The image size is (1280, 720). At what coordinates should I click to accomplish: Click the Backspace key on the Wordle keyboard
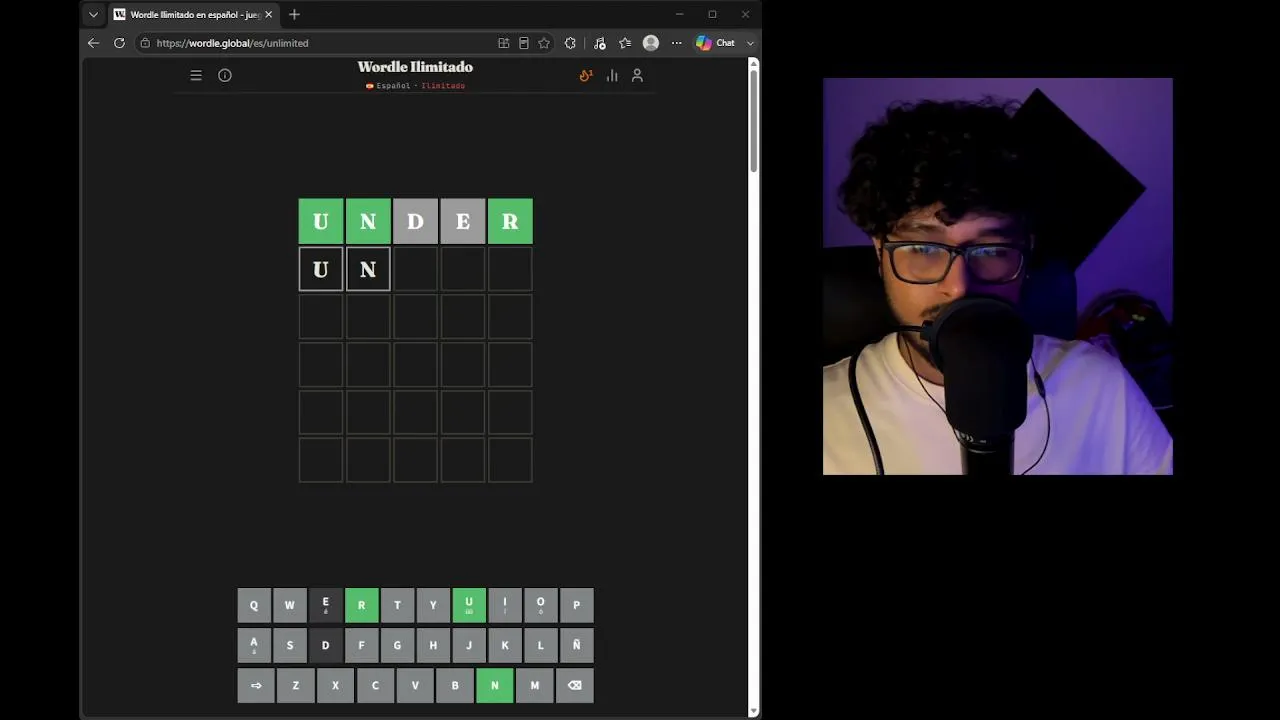tap(574, 686)
